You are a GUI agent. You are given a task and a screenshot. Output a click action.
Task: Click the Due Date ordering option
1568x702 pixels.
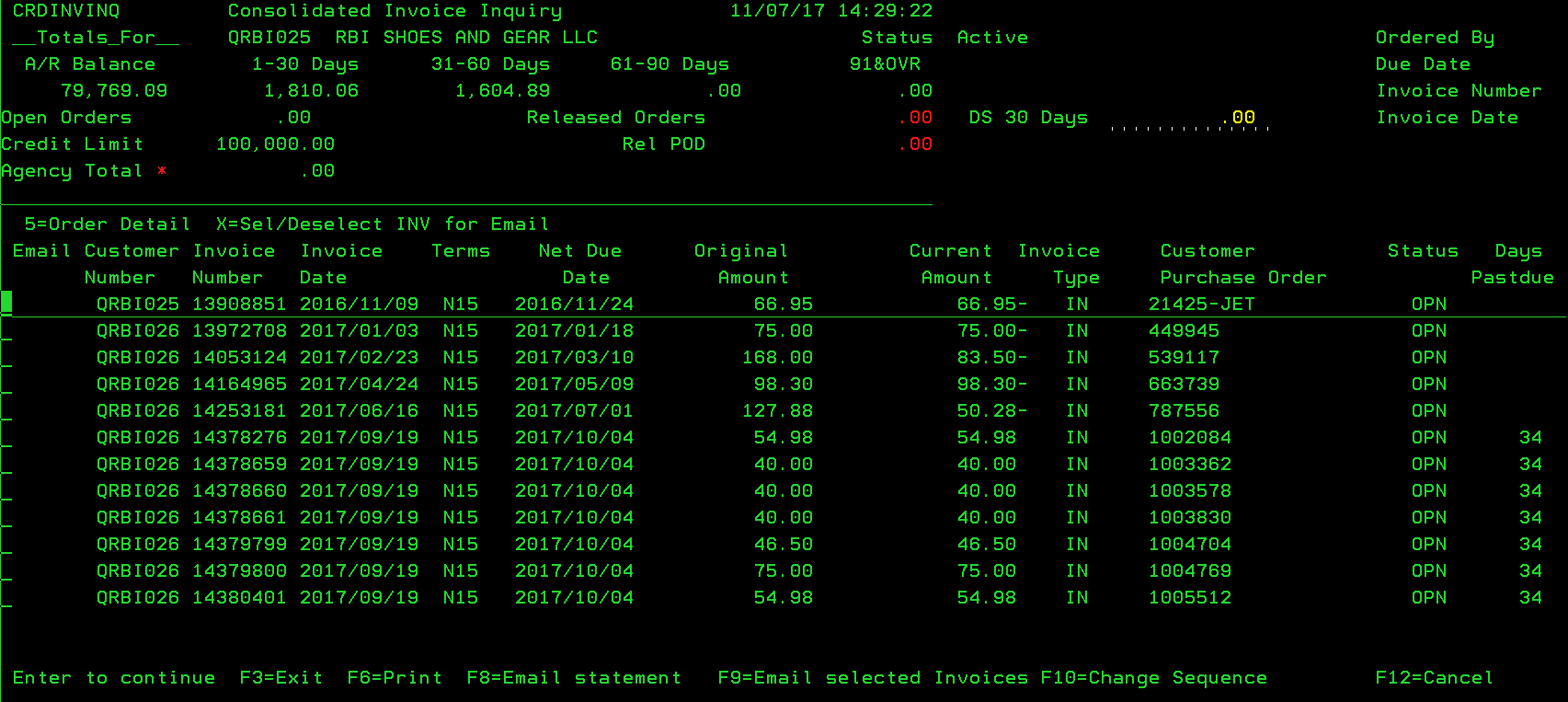coord(1422,64)
